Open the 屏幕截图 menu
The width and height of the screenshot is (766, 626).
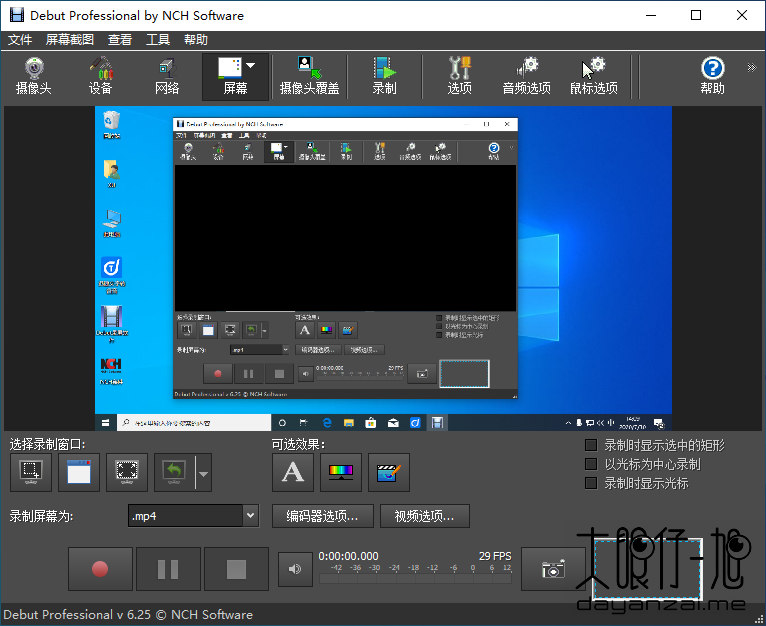[70, 40]
